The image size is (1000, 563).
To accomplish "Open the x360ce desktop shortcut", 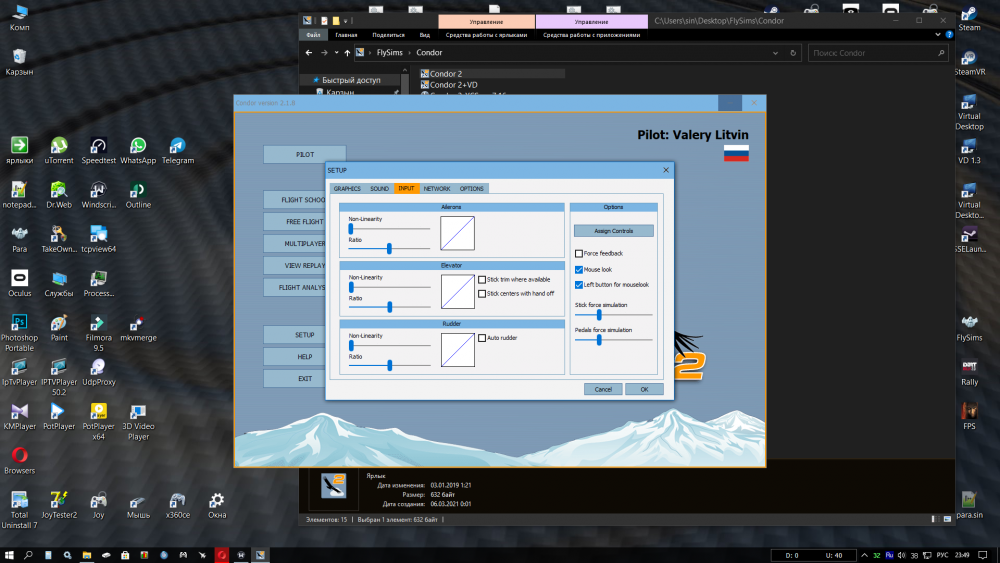I will pos(177,505).
